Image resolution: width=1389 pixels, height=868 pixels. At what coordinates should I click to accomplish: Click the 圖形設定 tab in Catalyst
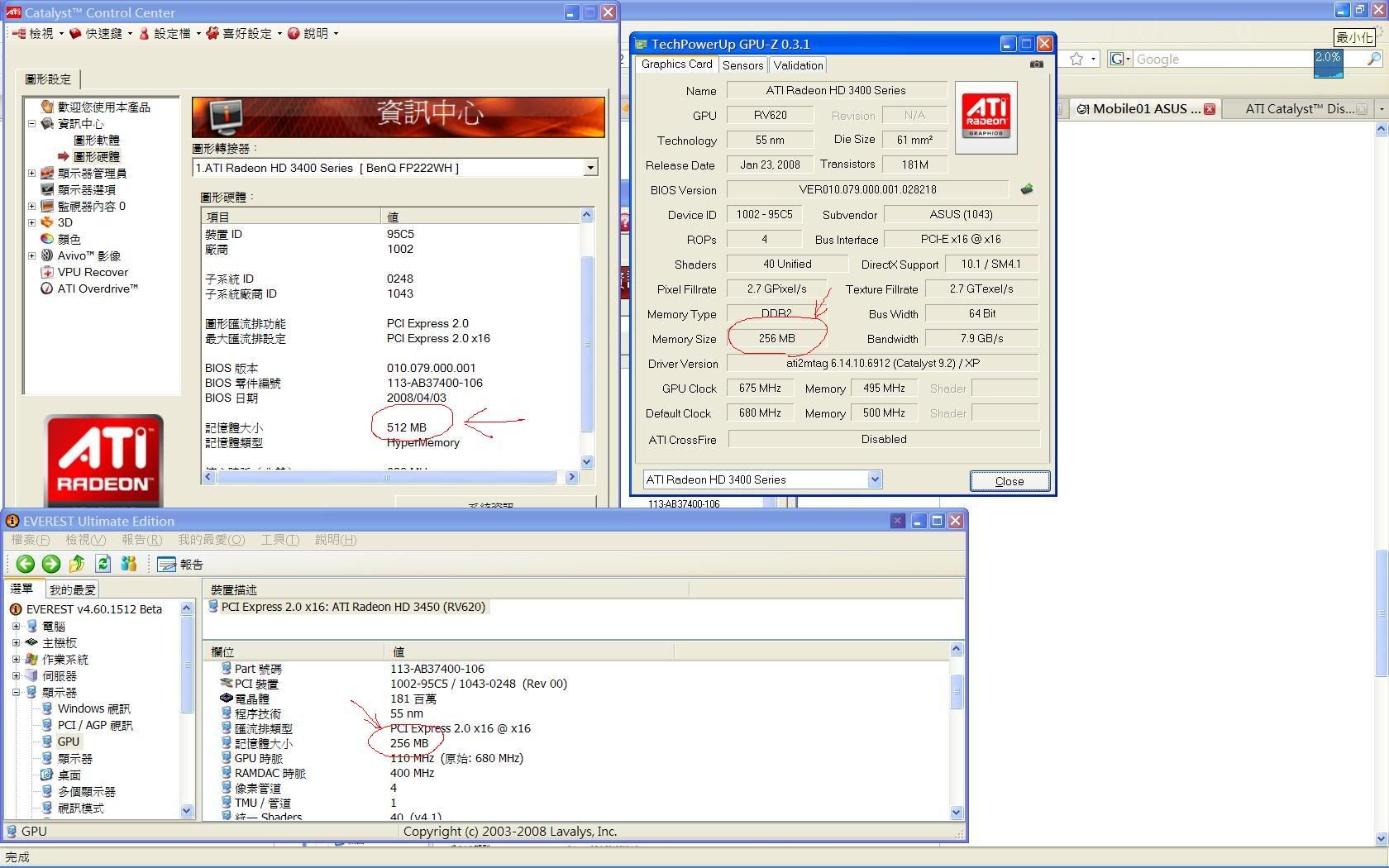[x=48, y=79]
